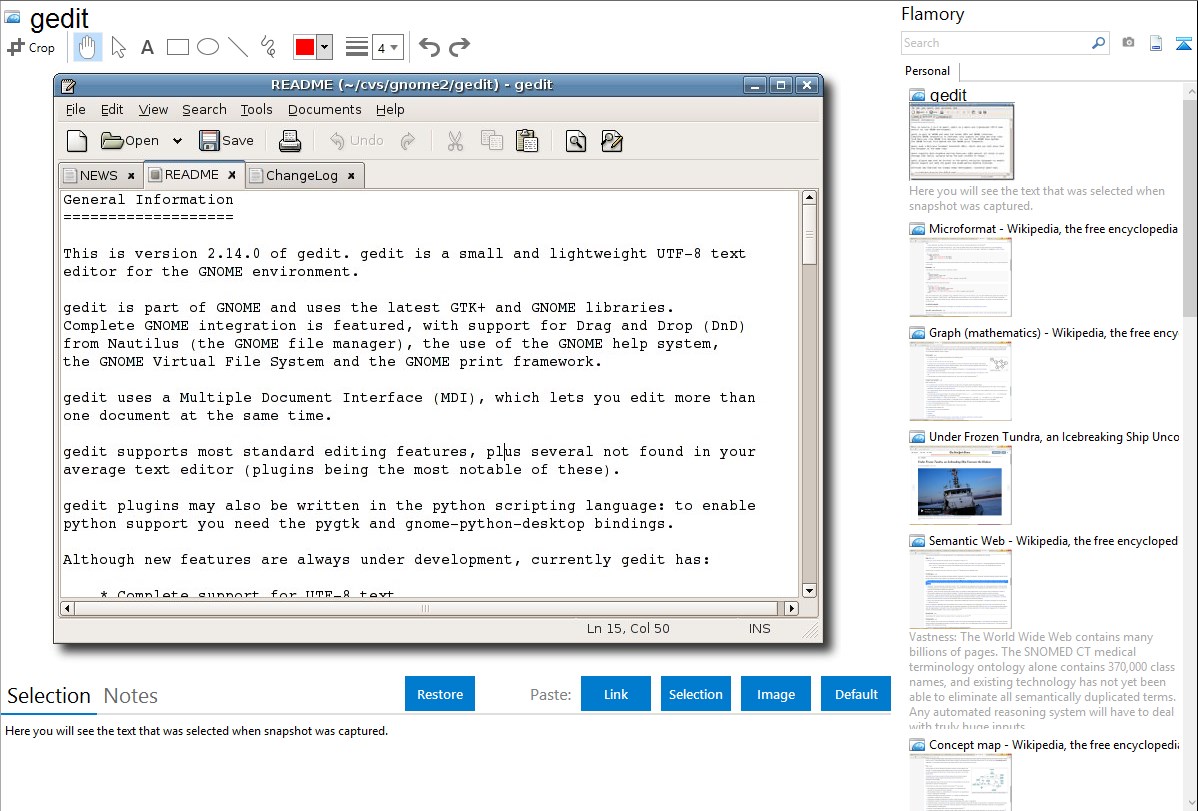The image size is (1198, 811).
Task: Click gedit redo arrow icon
Action: (x=408, y=141)
